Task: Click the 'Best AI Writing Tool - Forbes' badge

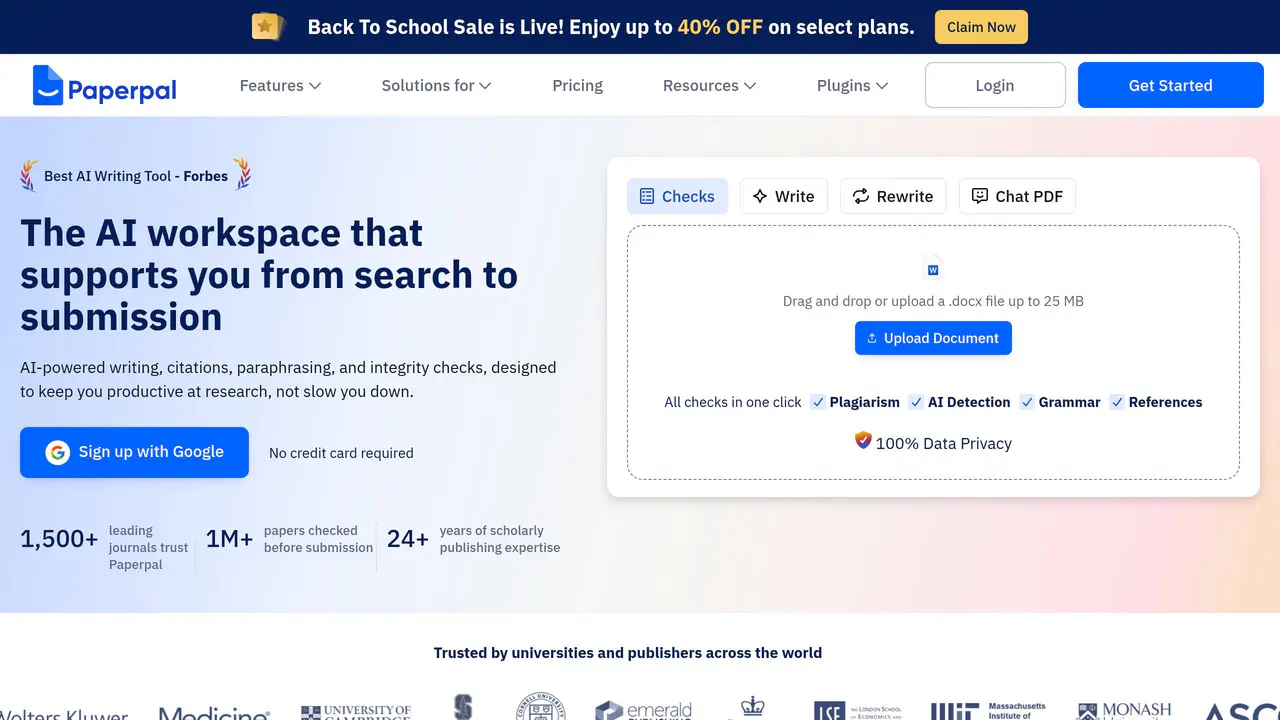Action: 136,176
